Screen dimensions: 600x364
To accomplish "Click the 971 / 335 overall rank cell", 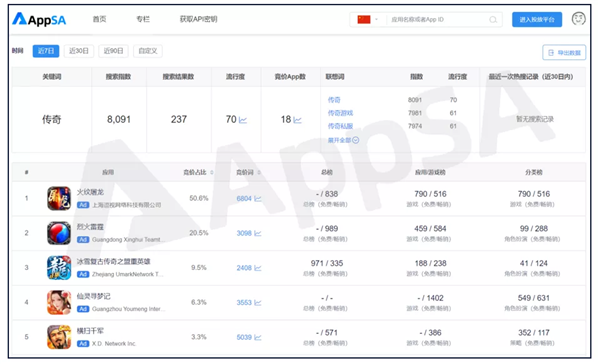I will pos(327,263).
